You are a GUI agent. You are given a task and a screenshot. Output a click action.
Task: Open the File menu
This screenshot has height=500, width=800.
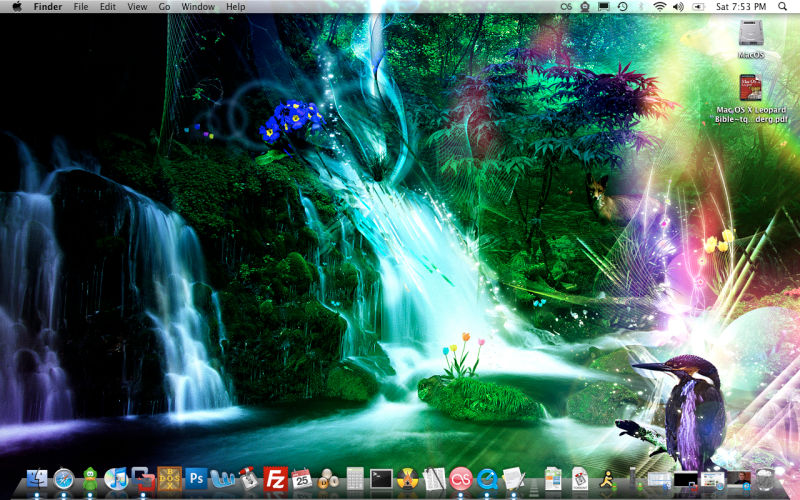(81, 7)
